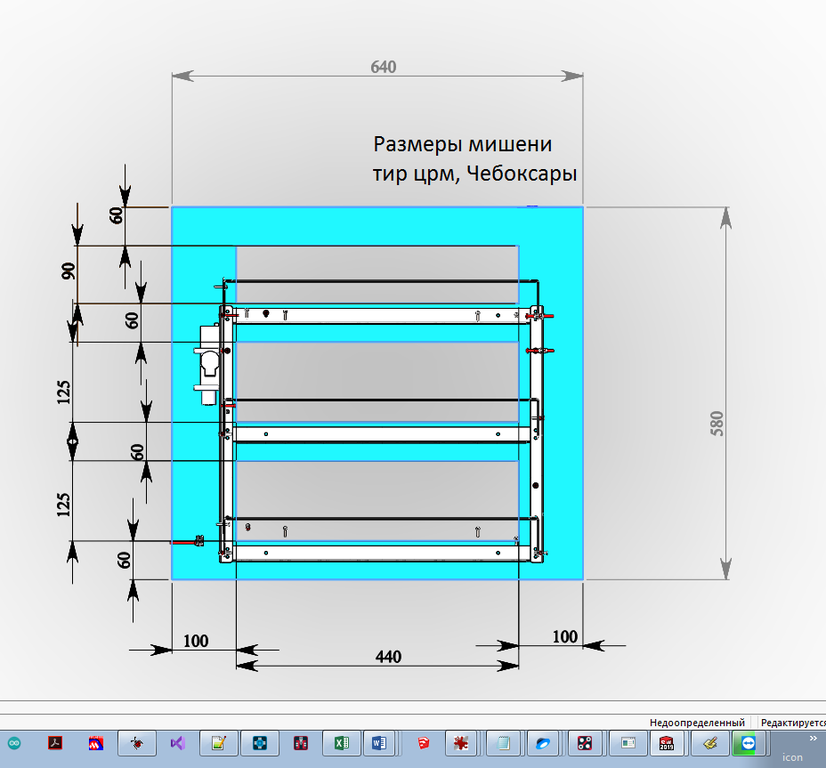
Task: Click the 'Недоопределенный' status bar field
Action: pos(697,722)
